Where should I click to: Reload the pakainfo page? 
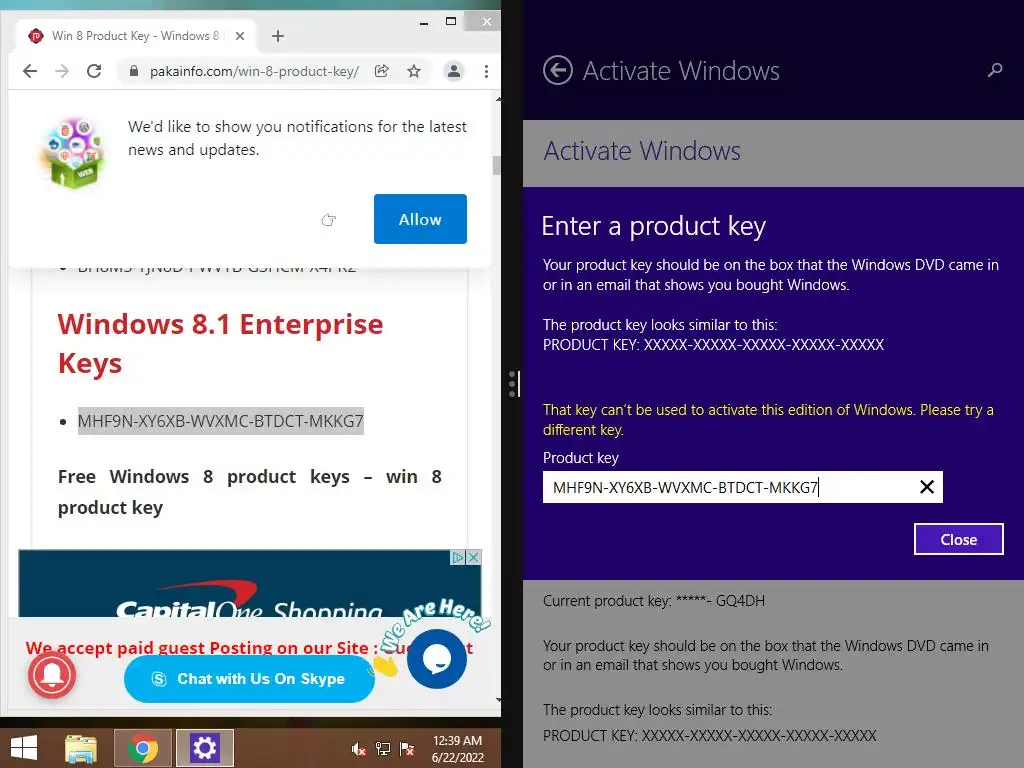click(94, 71)
